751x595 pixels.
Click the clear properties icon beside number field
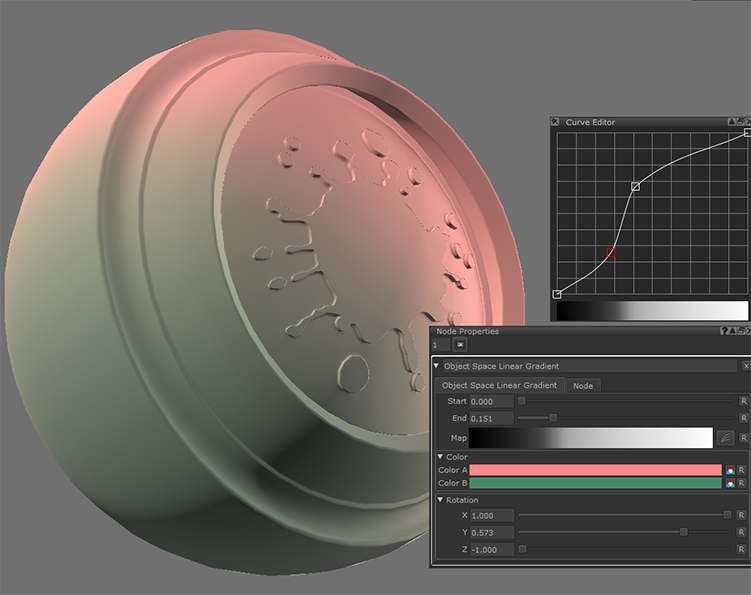pos(460,345)
